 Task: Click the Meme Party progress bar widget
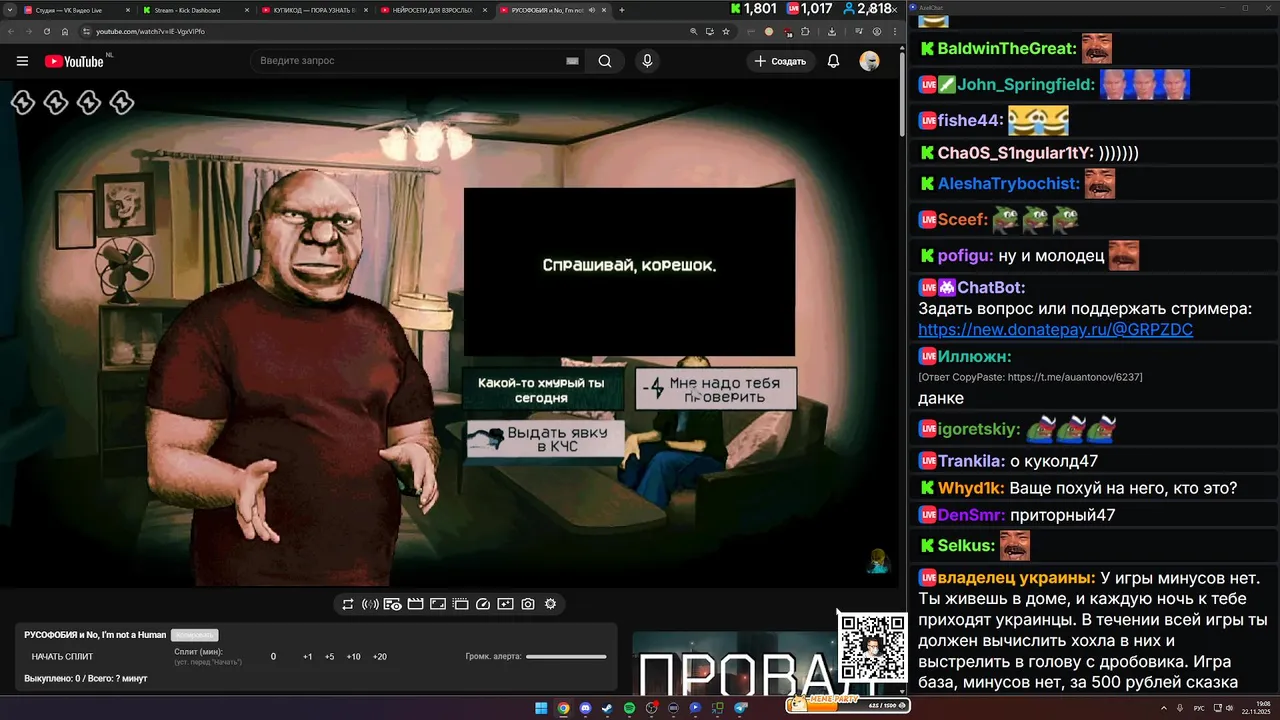(848, 706)
